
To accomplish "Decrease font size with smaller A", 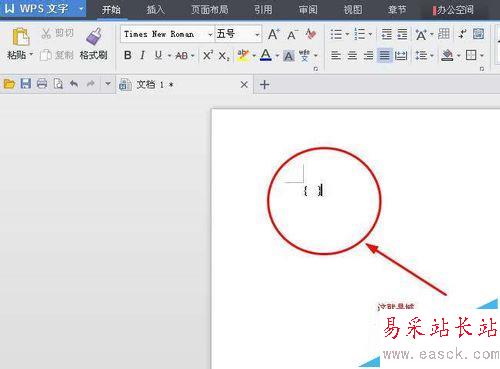I will click(x=292, y=34).
